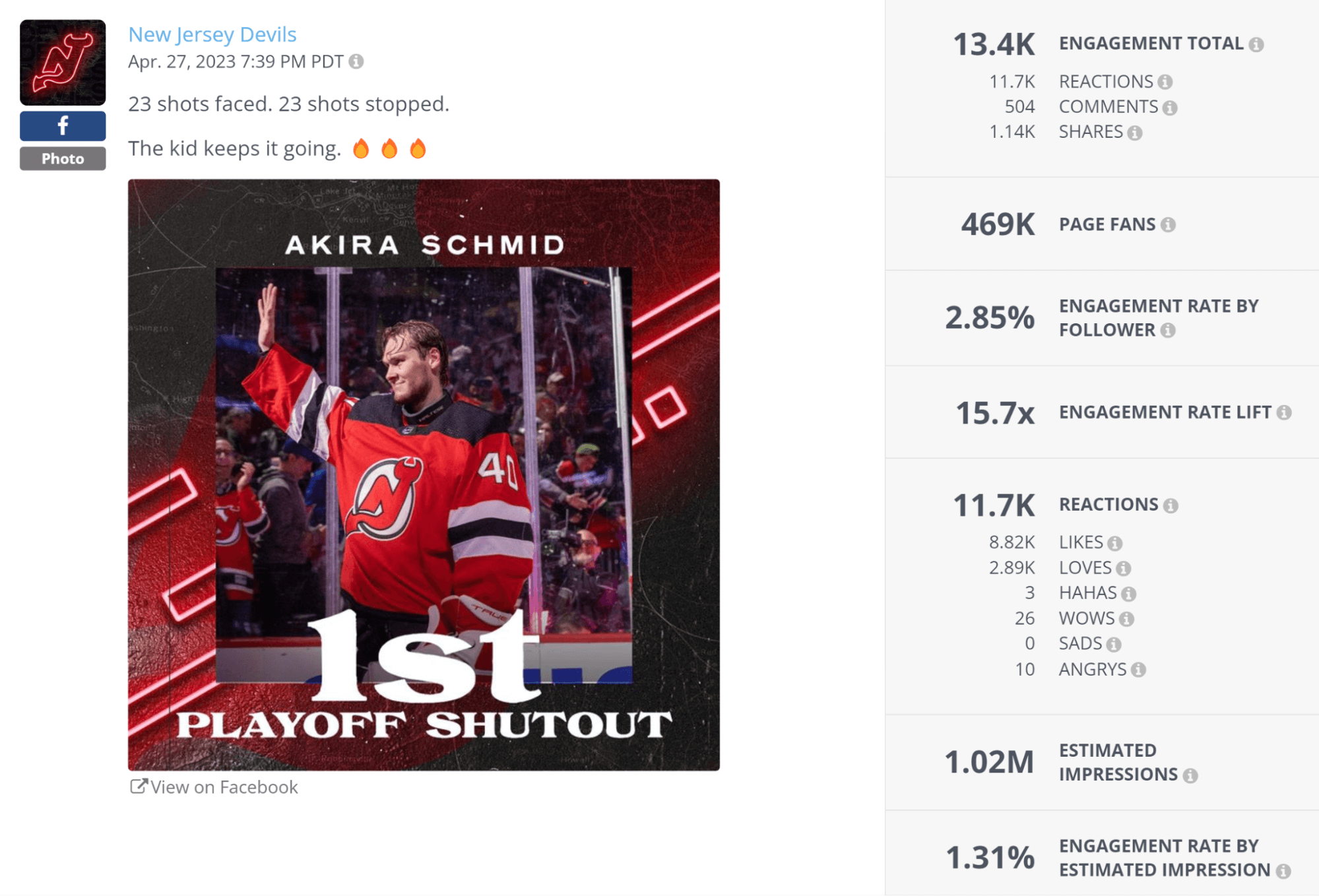Screen dimensions: 1319x896
Task: Click info icon next to Sads
Action: point(1113,644)
